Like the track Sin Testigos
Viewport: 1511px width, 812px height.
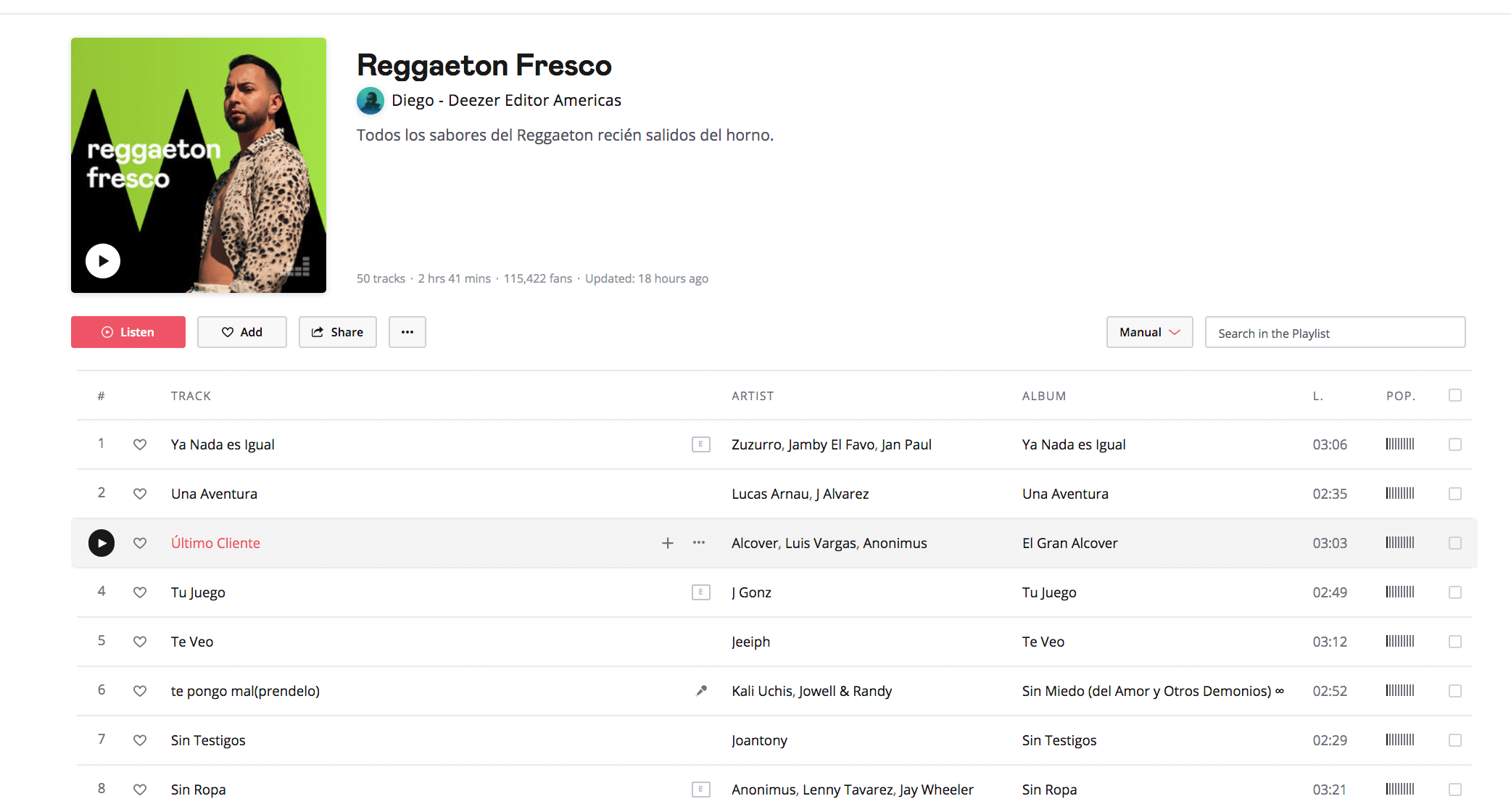coord(140,740)
